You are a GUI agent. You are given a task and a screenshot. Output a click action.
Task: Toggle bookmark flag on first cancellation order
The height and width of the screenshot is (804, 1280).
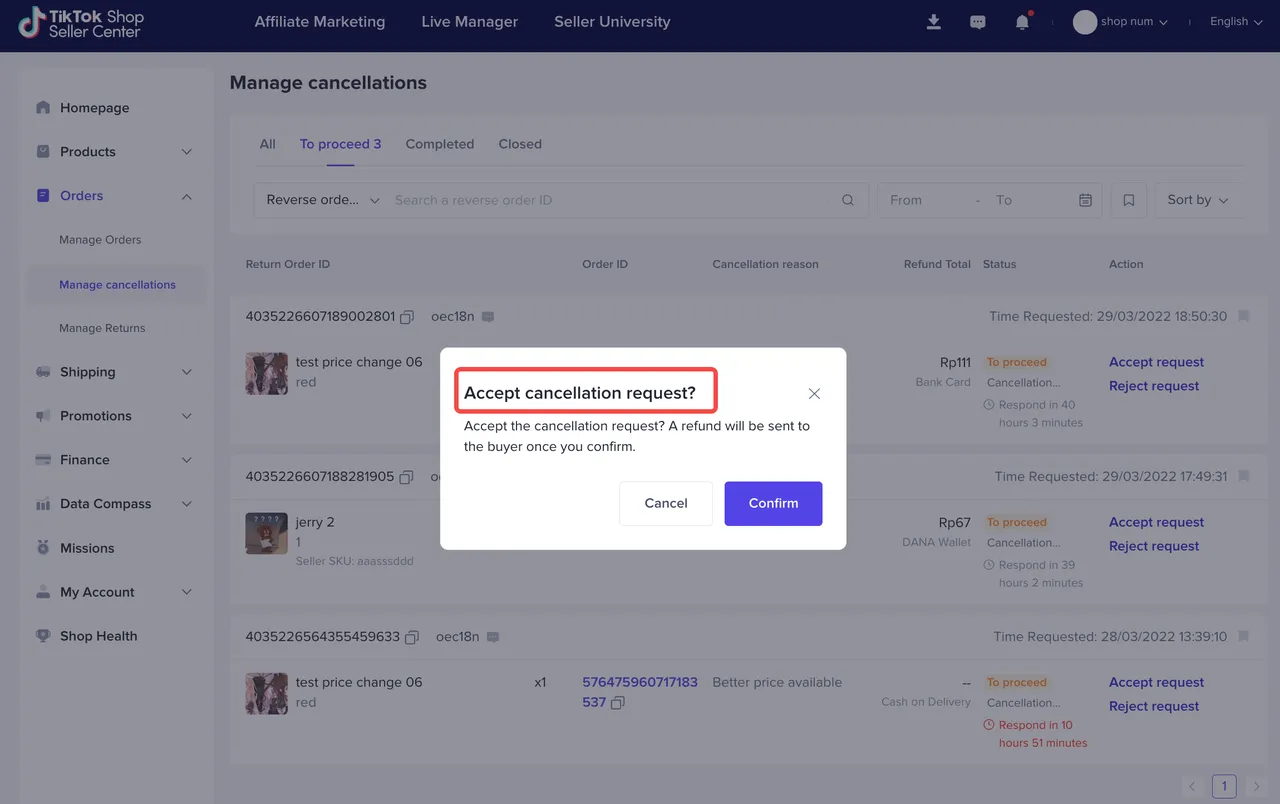(x=1244, y=316)
